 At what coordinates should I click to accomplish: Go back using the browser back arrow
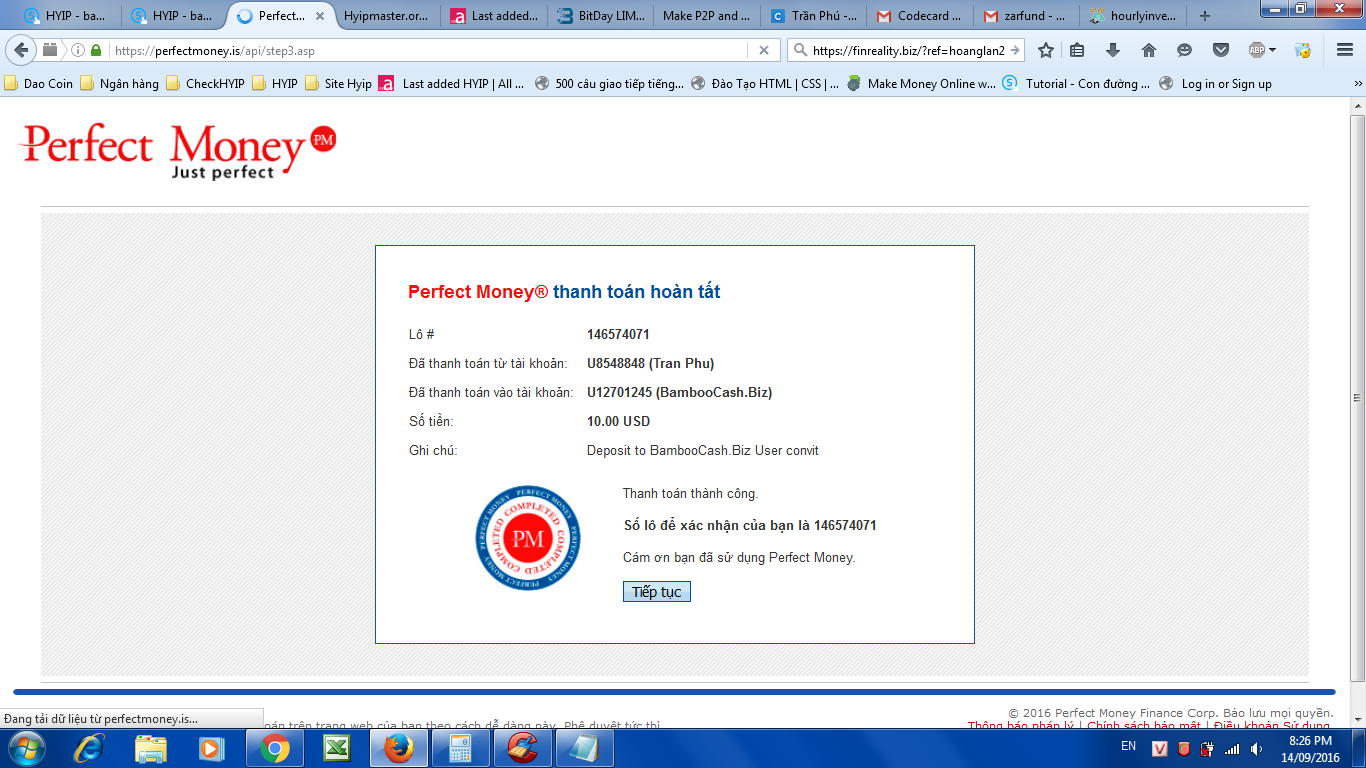tap(22, 50)
